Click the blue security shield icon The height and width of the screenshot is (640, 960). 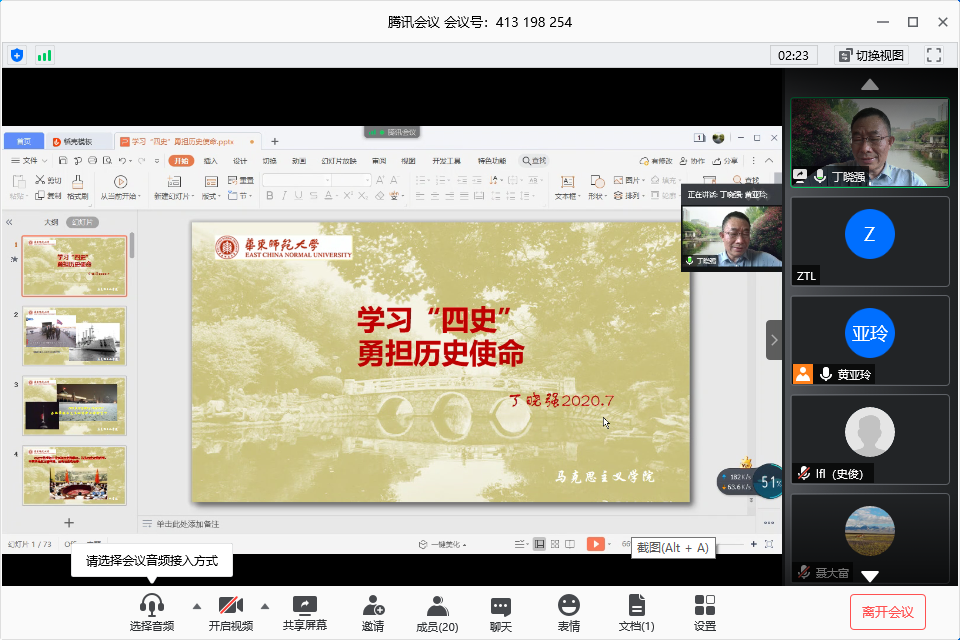[17, 56]
